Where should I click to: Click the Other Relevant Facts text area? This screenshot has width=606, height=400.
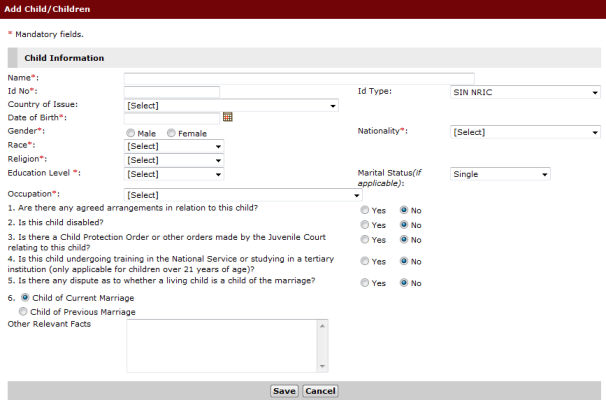coord(220,345)
